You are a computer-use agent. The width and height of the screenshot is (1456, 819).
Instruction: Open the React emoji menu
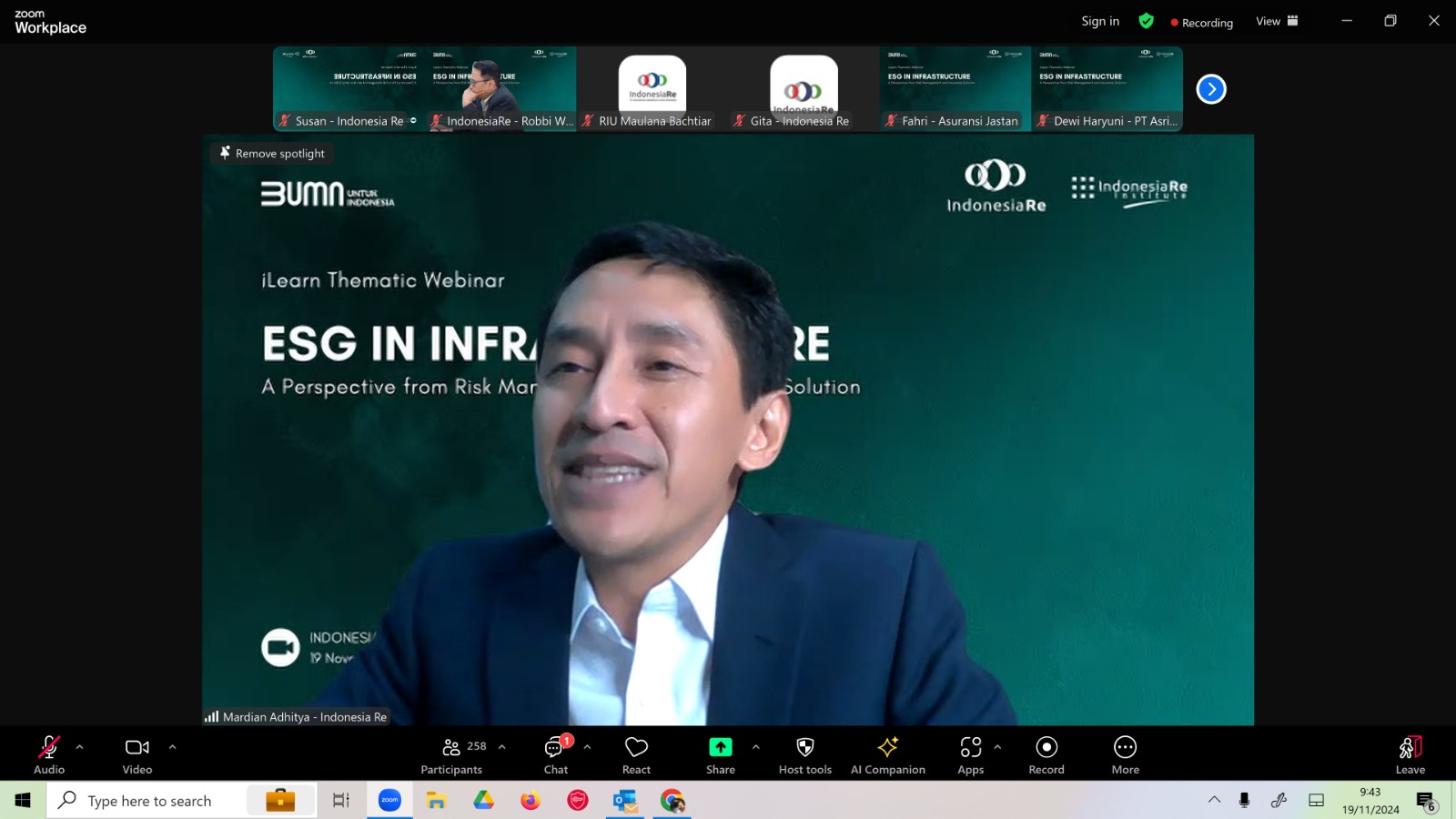636,755
